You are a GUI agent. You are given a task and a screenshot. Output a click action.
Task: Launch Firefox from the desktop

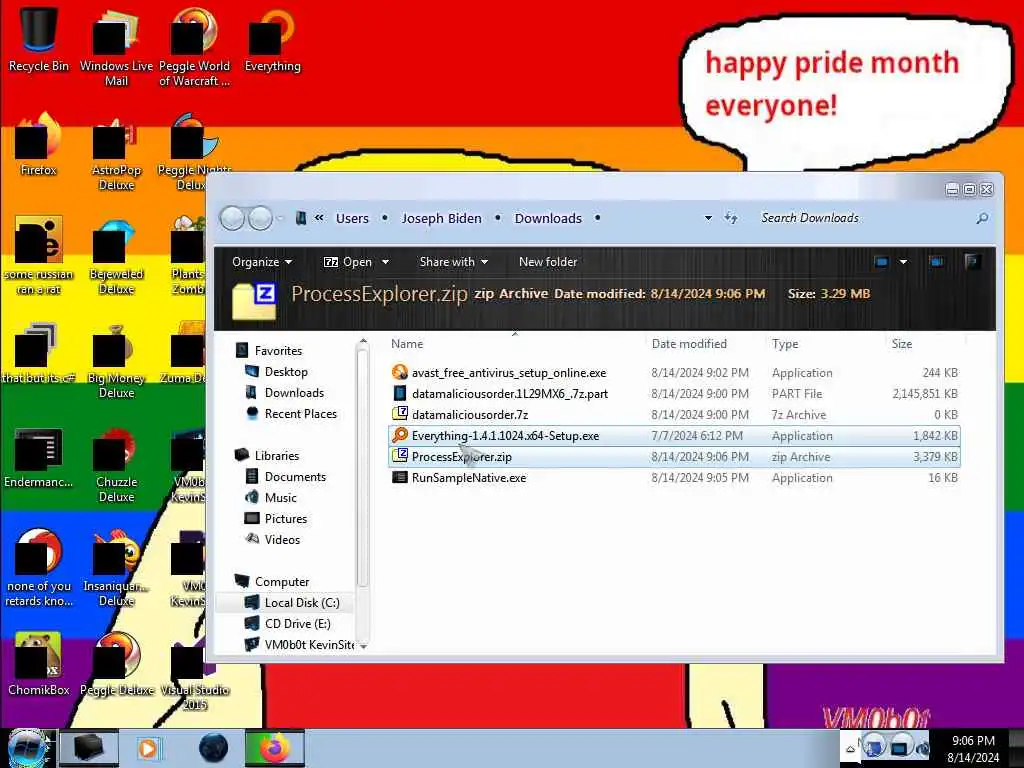(x=39, y=145)
